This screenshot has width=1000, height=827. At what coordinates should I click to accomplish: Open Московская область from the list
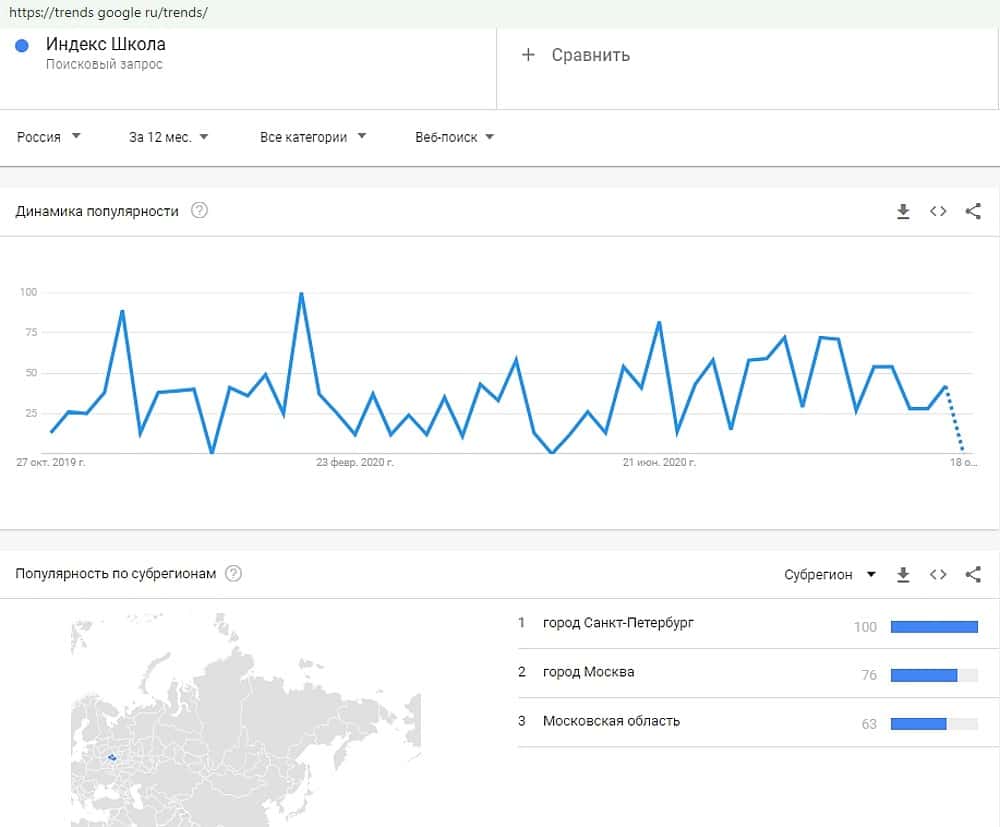click(x=611, y=721)
